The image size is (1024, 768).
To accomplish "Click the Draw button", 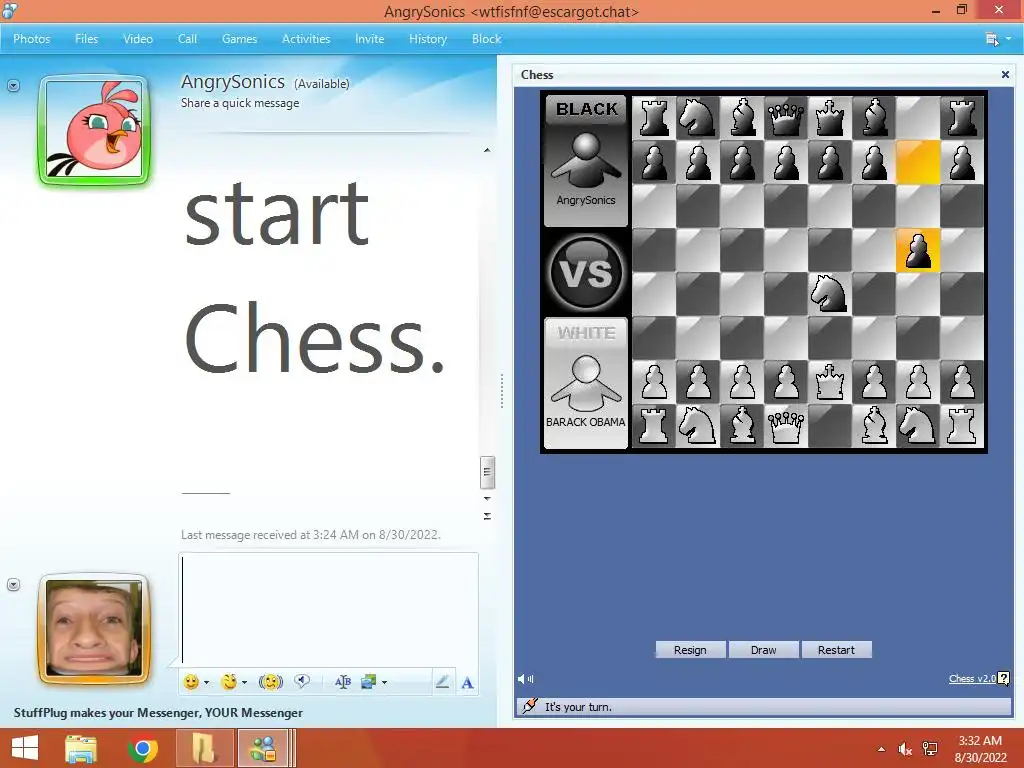I will point(763,650).
